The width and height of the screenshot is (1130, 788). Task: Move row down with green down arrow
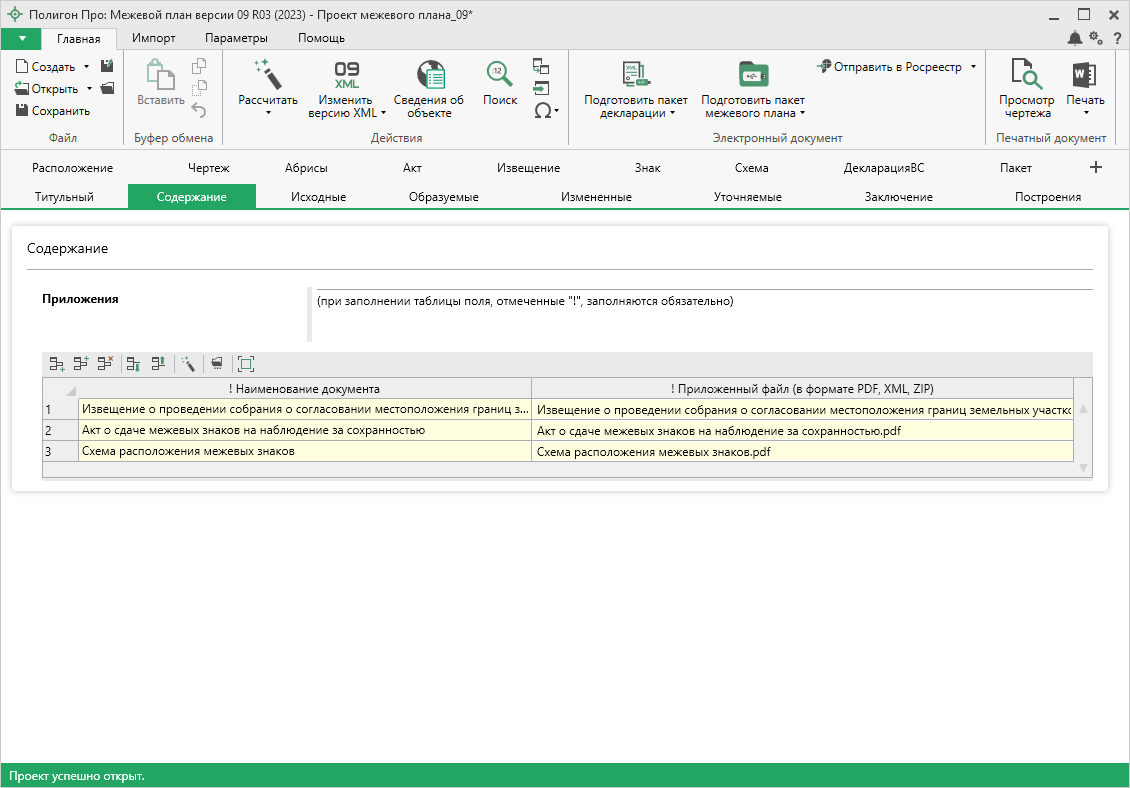(x=134, y=364)
